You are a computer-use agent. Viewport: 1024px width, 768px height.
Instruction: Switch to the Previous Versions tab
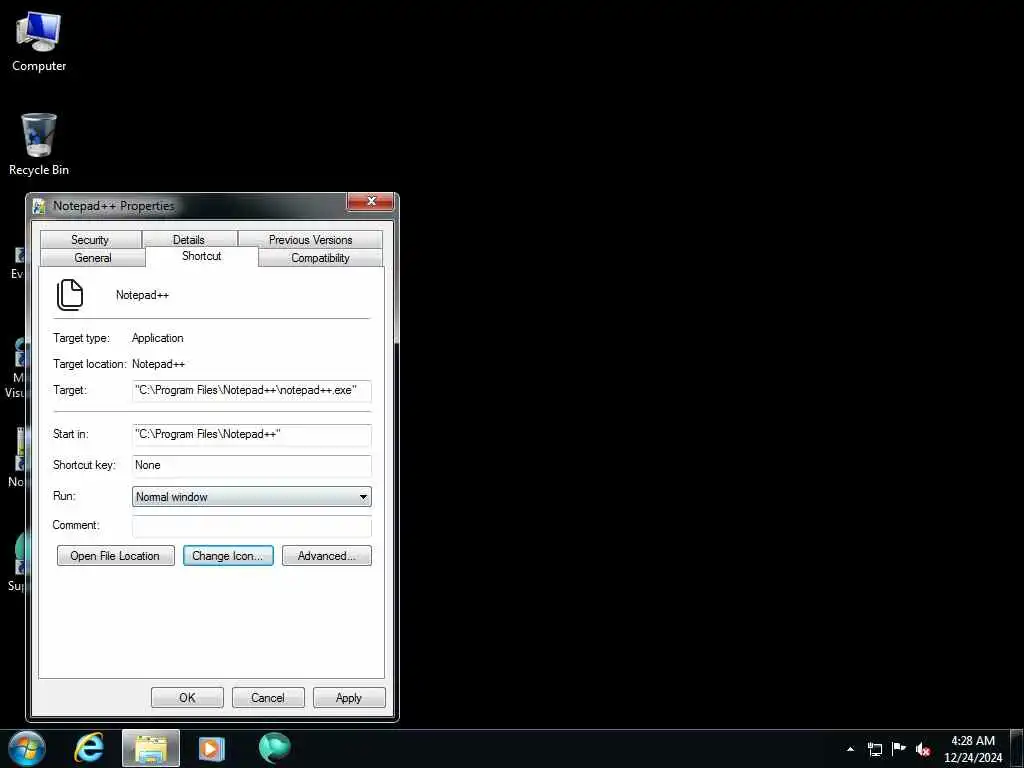310,240
